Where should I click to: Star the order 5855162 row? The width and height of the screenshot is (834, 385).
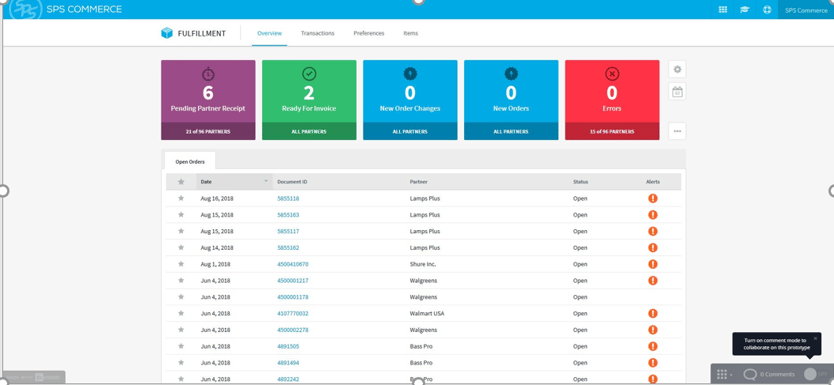click(x=181, y=248)
